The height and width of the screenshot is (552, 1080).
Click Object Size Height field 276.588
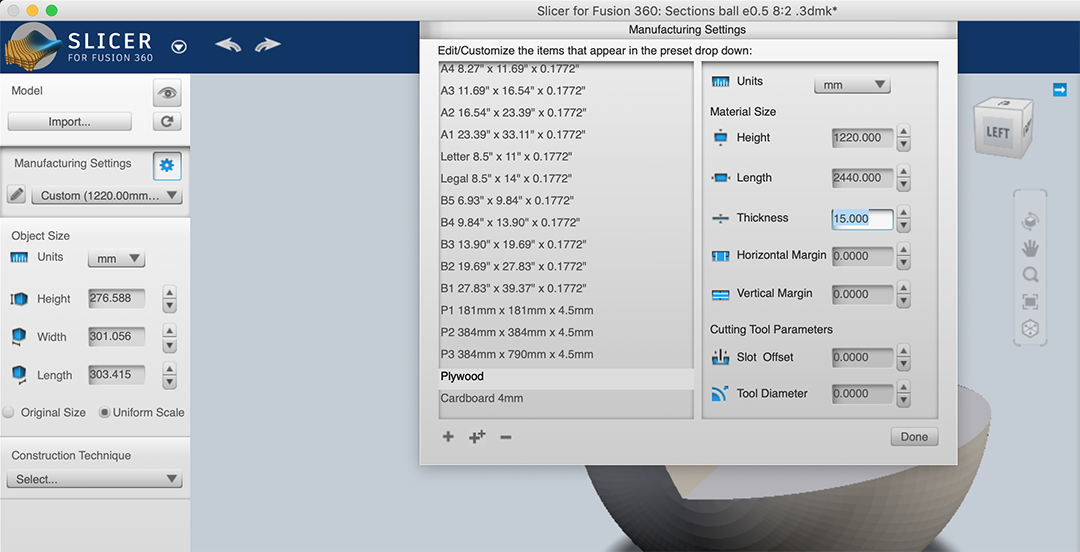pyautogui.click(x=116, y=298)
